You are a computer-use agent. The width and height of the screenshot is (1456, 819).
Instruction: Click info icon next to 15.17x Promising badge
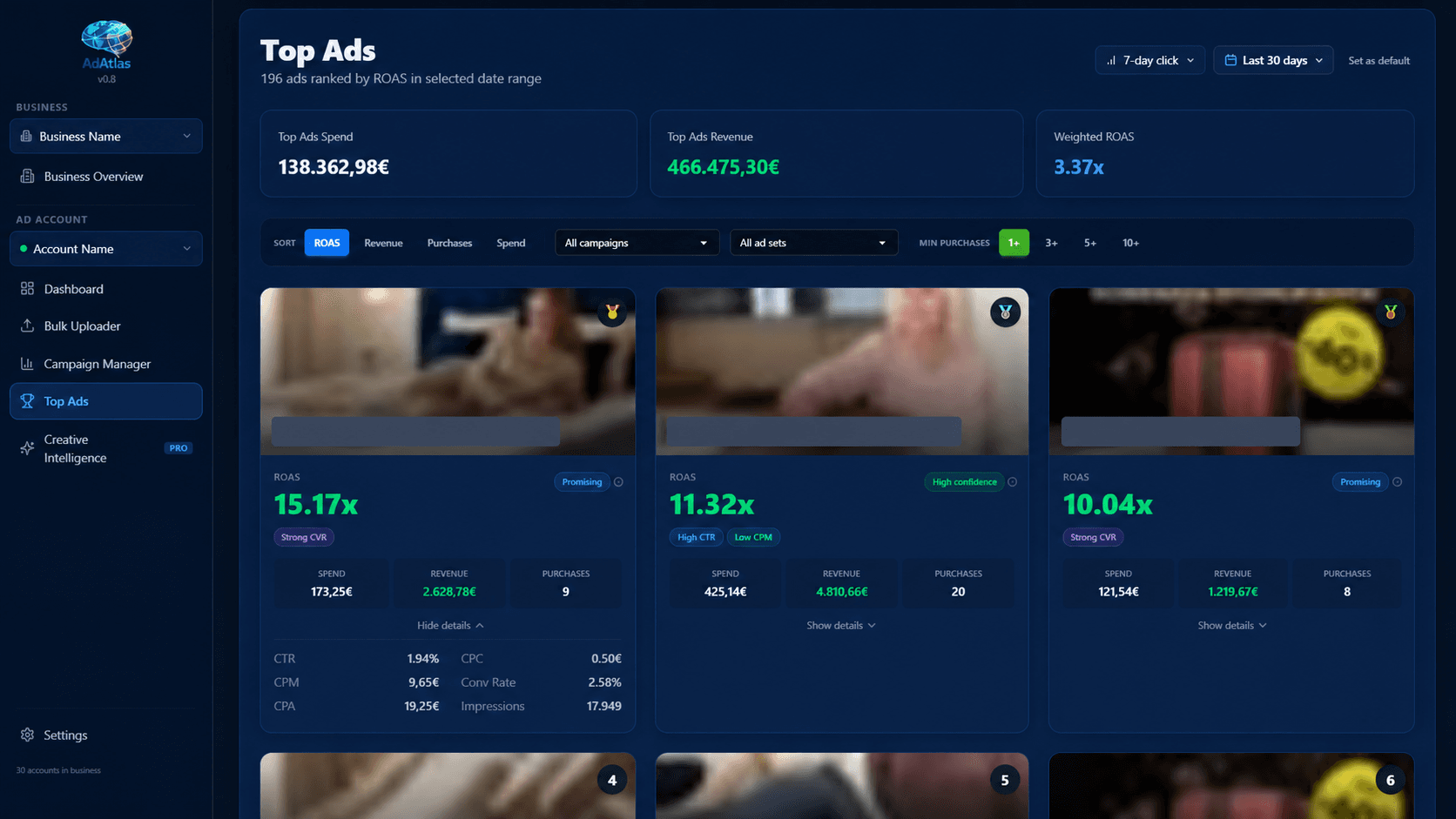tap(618, 482)
